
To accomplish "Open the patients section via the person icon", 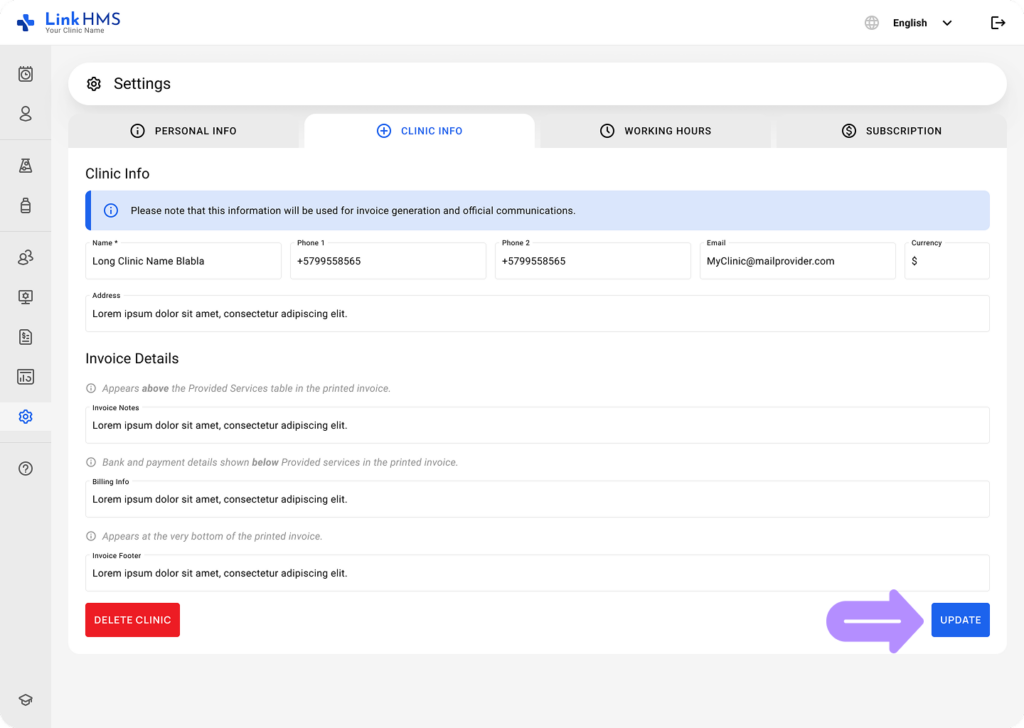I will (x=25, y=114).
